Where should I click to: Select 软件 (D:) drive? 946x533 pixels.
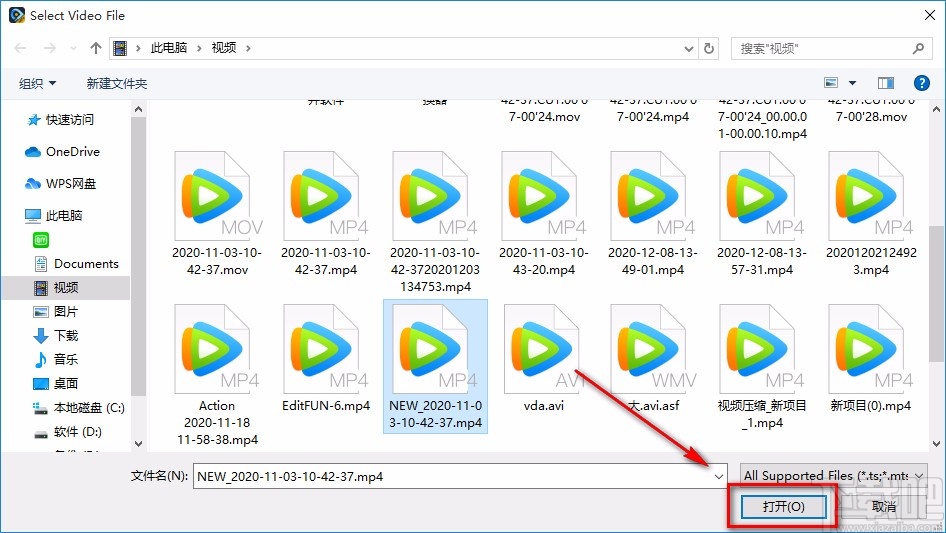[x=68, y=432]
